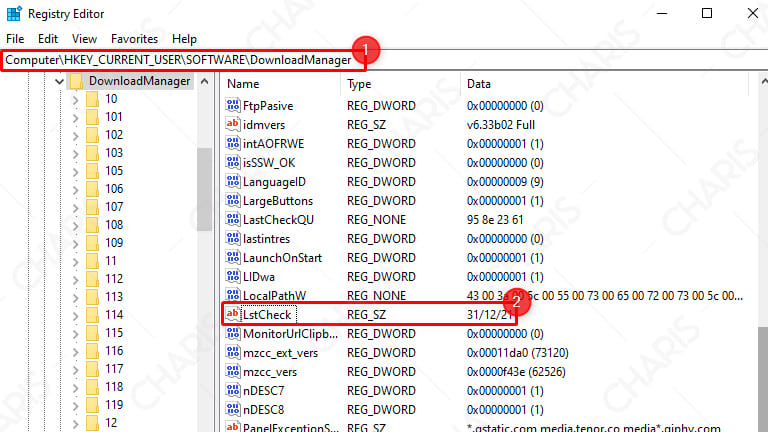Expand subkey 108 with its chevron

click(x=75, y=226)
